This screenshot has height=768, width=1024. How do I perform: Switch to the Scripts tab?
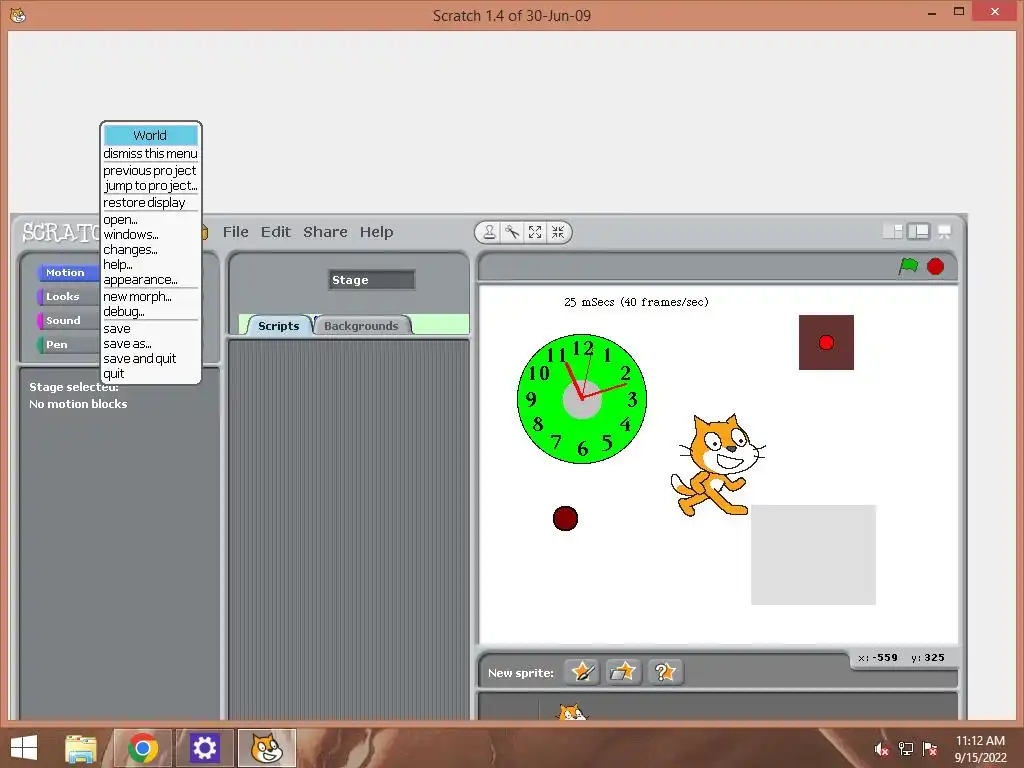pos(278,325)
